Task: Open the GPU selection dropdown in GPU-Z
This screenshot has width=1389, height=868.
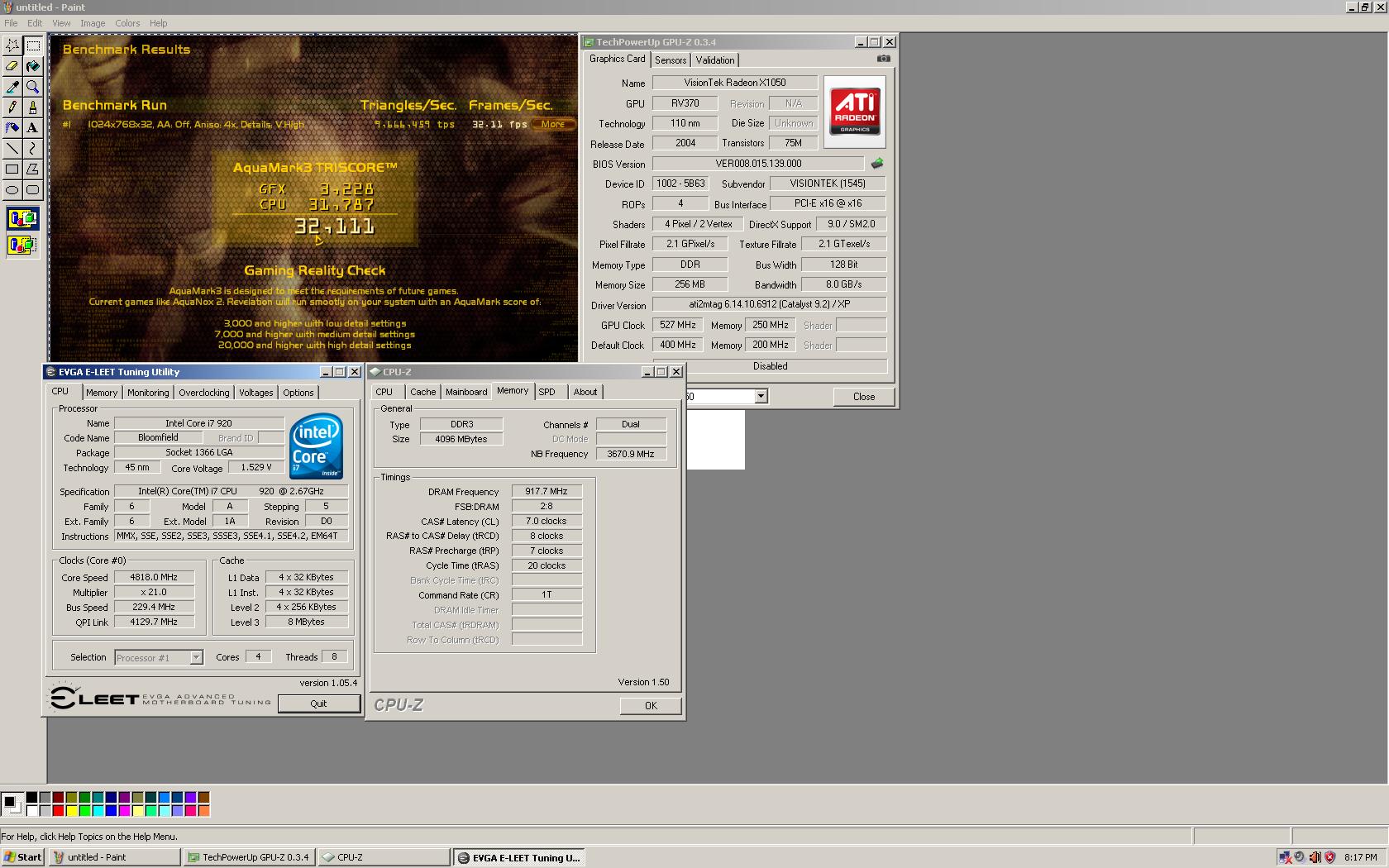Action: pyautogui.click(x=761, y=397)
